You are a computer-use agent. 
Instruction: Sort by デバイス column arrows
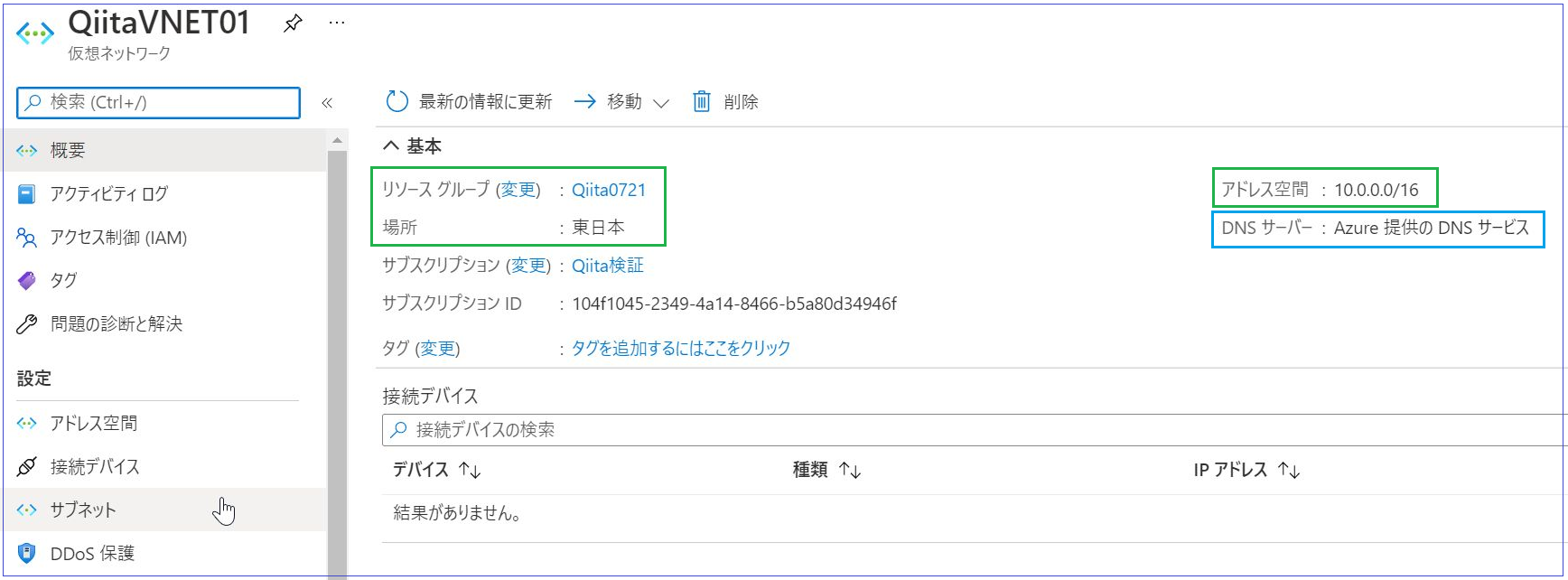click(470, 470)
